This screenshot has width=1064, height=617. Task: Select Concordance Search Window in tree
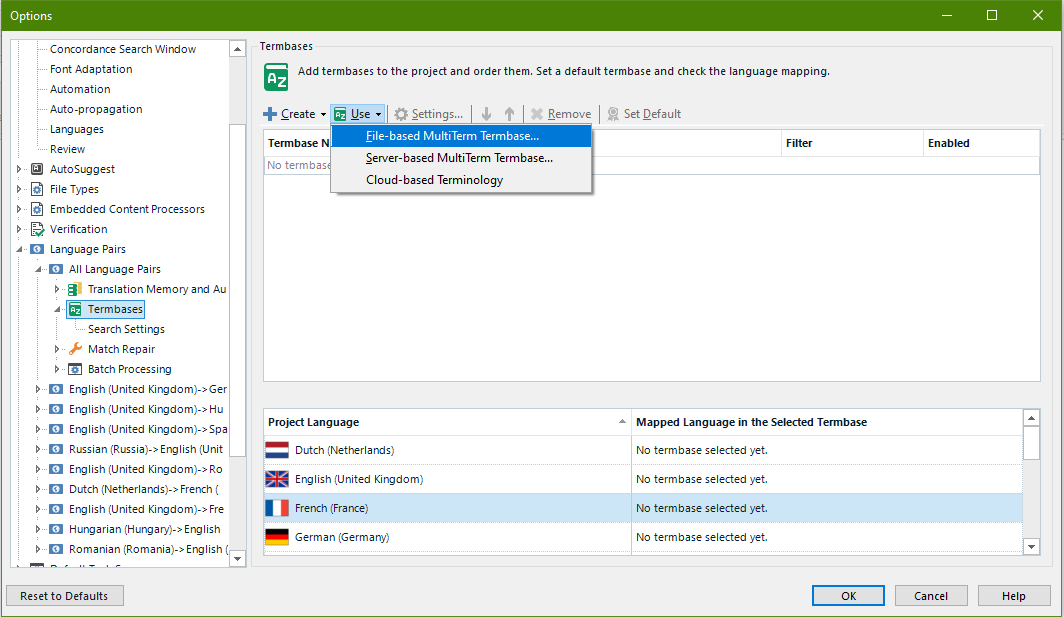point(123,49)
